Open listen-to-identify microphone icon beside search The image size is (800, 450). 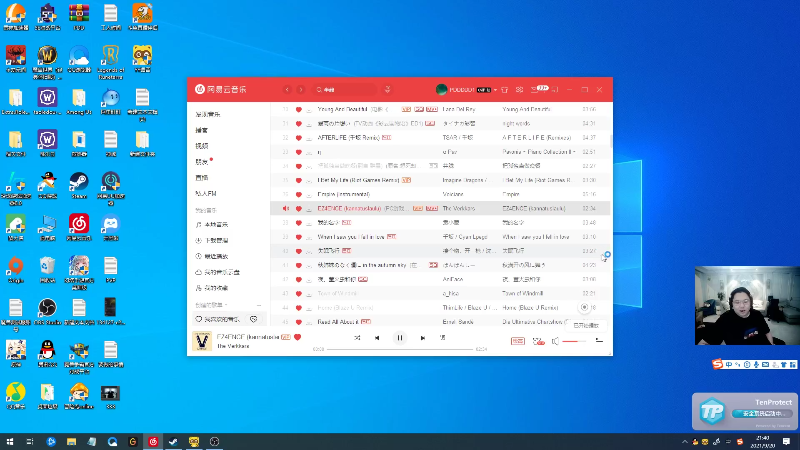click(388, 89)
